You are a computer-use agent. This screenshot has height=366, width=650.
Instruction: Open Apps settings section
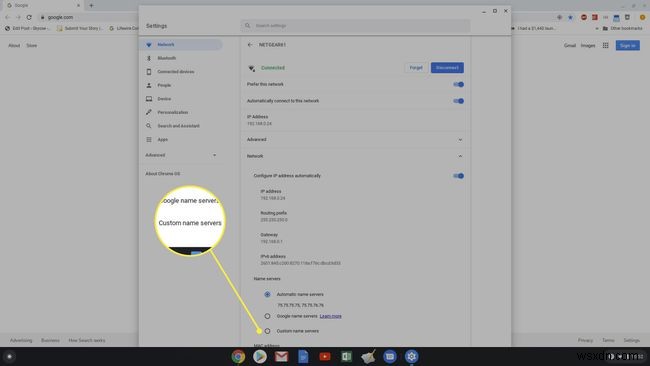(162, 140)
